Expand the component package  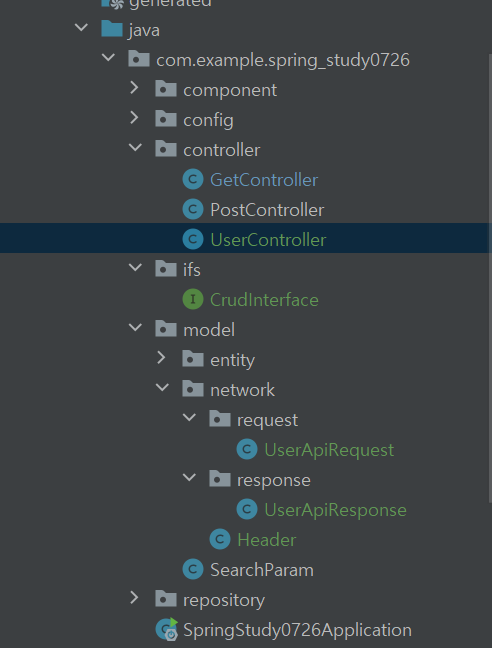click(x=134, y=88)
